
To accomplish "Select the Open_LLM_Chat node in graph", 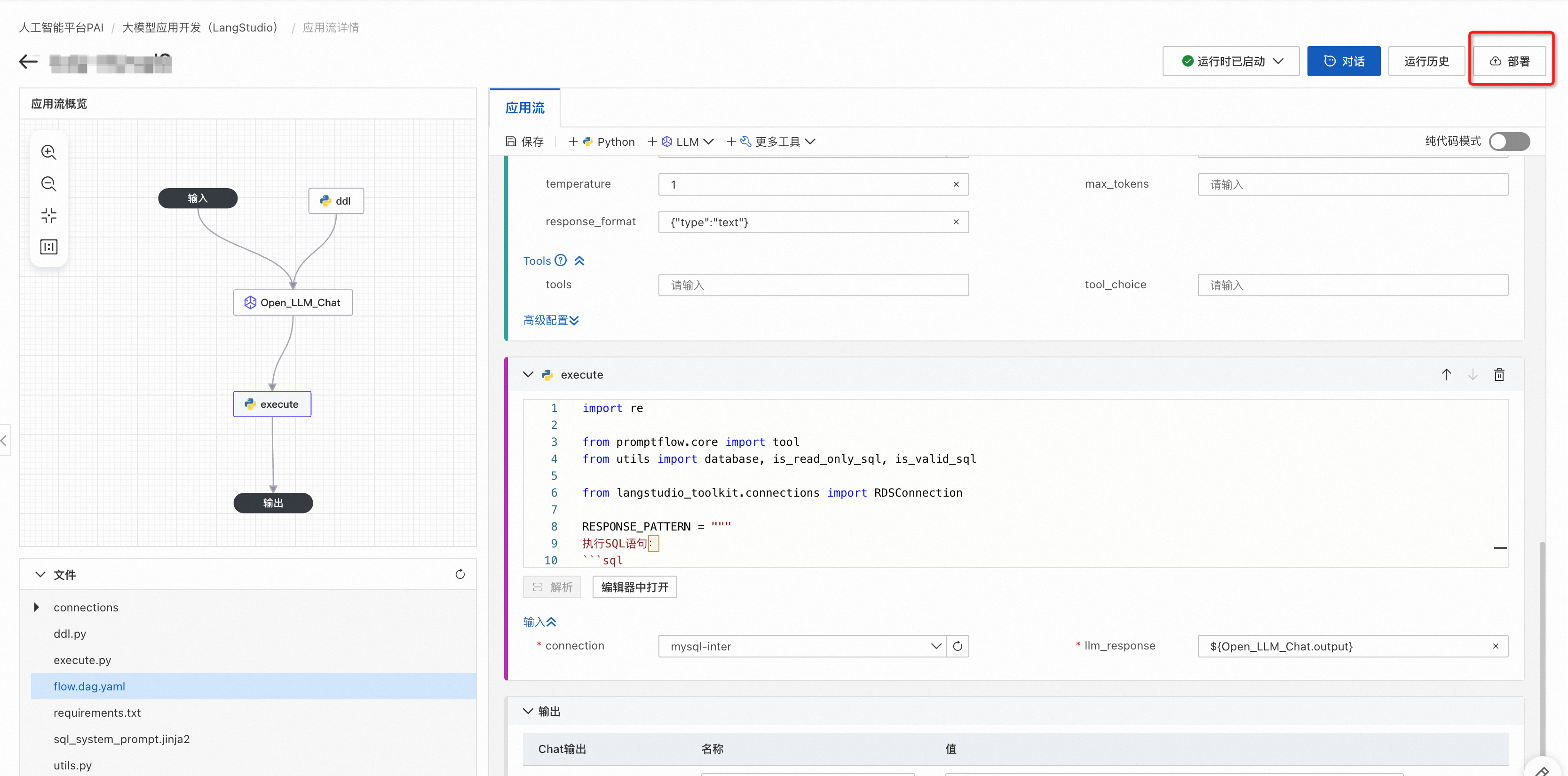I will pos(293,302).
